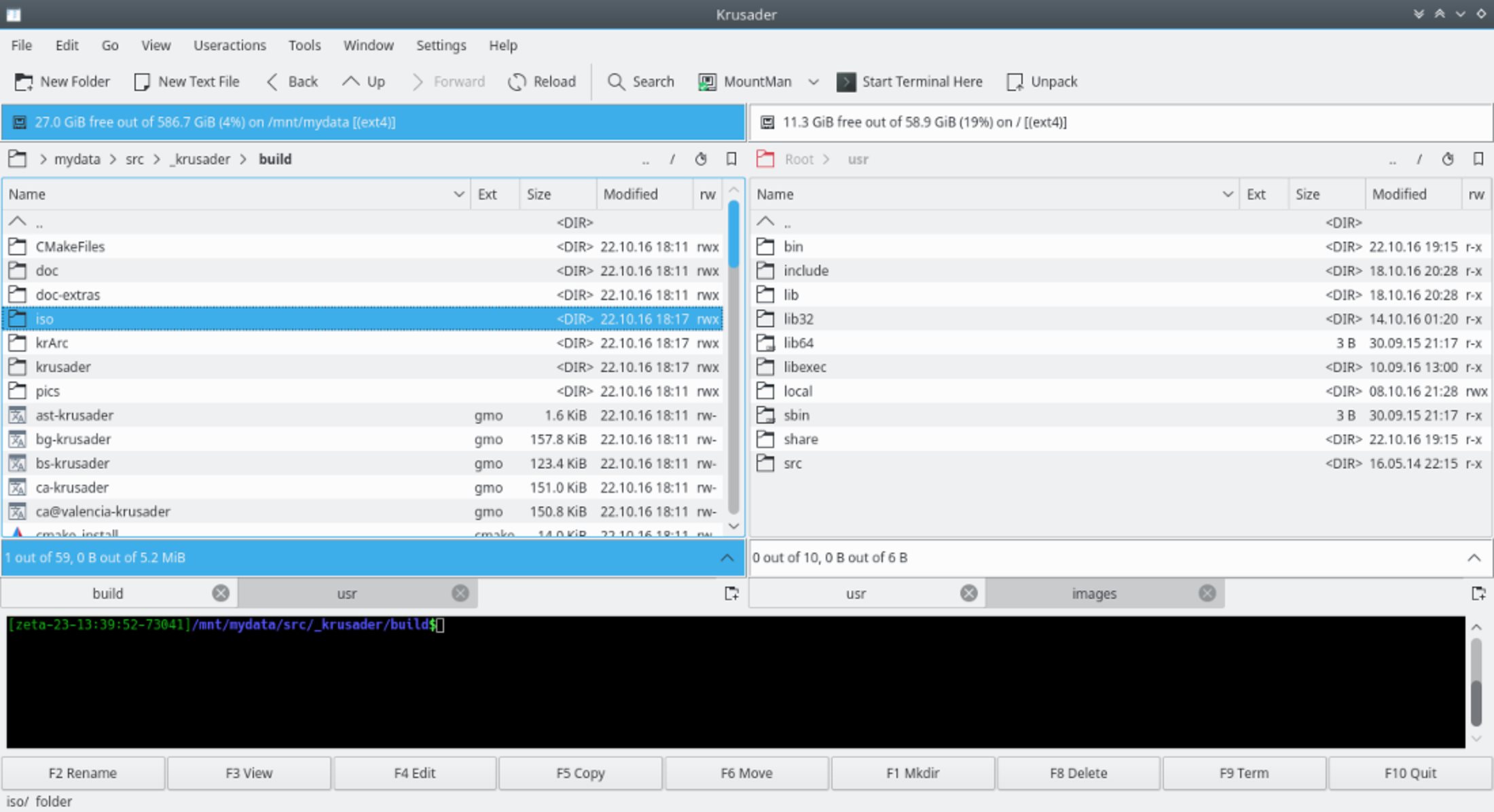
Task: Open the left panel history icon
Action: coord(700,159)
